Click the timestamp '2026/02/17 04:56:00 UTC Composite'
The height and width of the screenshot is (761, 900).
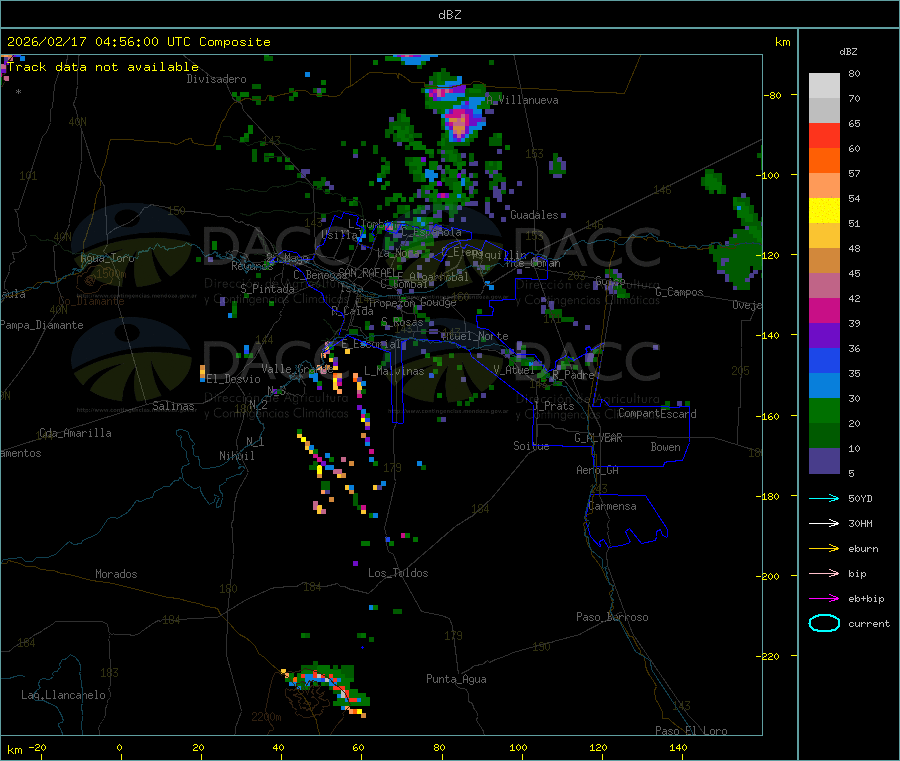[138, 42]
